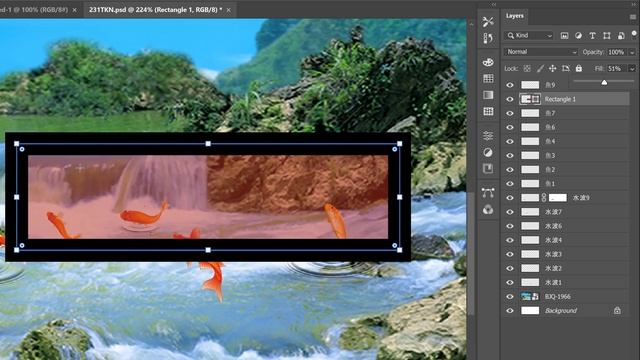640x360 pixels.
Task: Open the Fill slider dropdown arrow
Action: point(632,69)
